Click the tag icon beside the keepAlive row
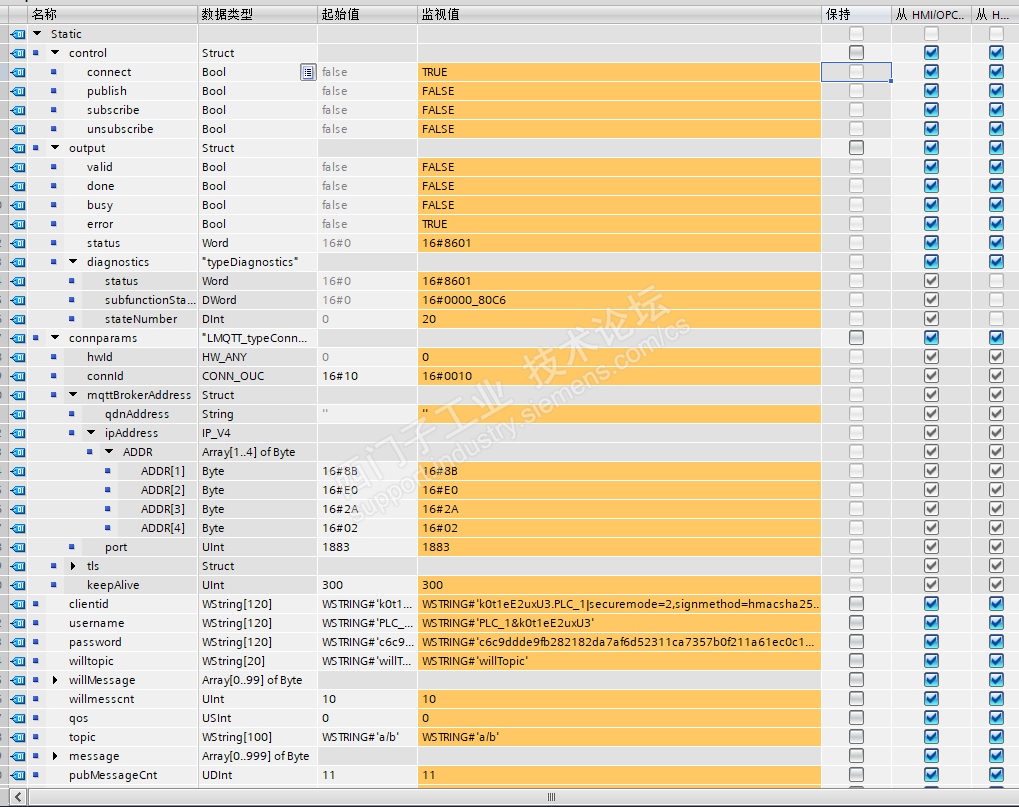Screen dimensions: 1019x807 (18, 585)
